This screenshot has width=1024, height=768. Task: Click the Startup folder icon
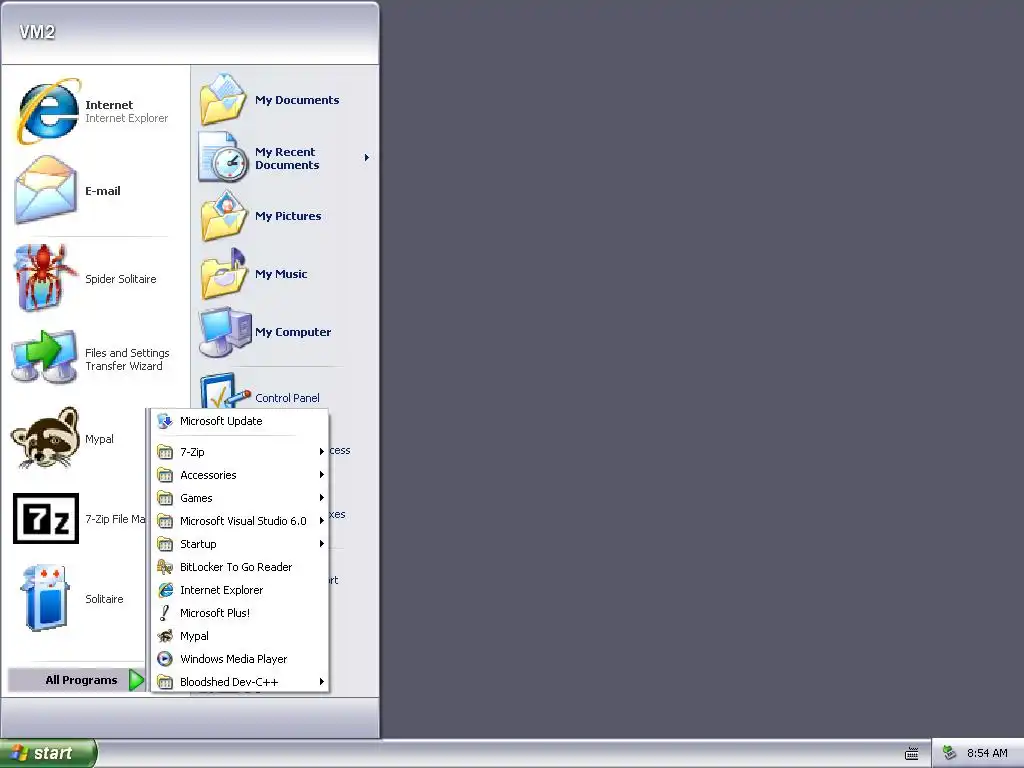coord(165,544)
